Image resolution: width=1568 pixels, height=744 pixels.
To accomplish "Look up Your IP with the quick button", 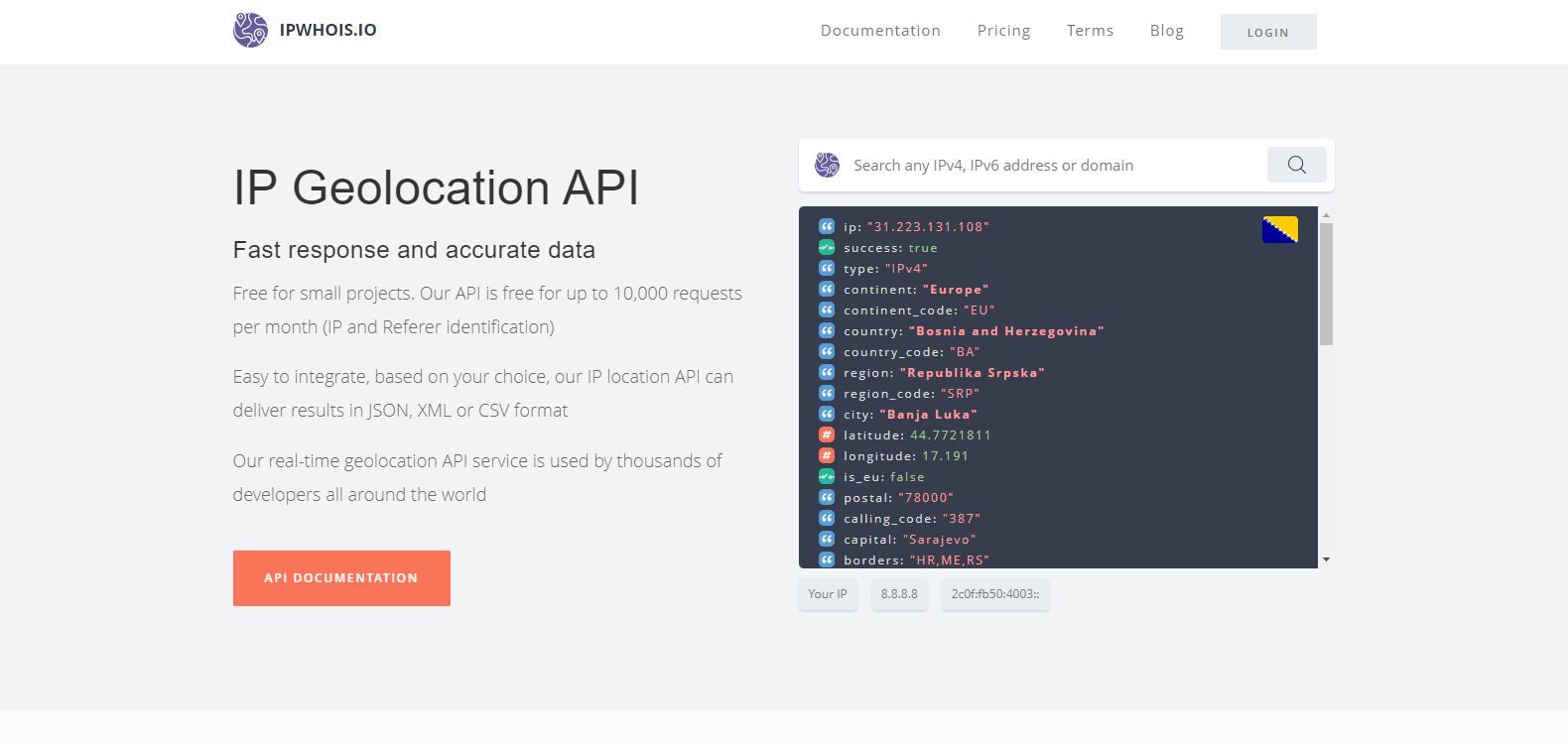I will (x=828, y=594).
